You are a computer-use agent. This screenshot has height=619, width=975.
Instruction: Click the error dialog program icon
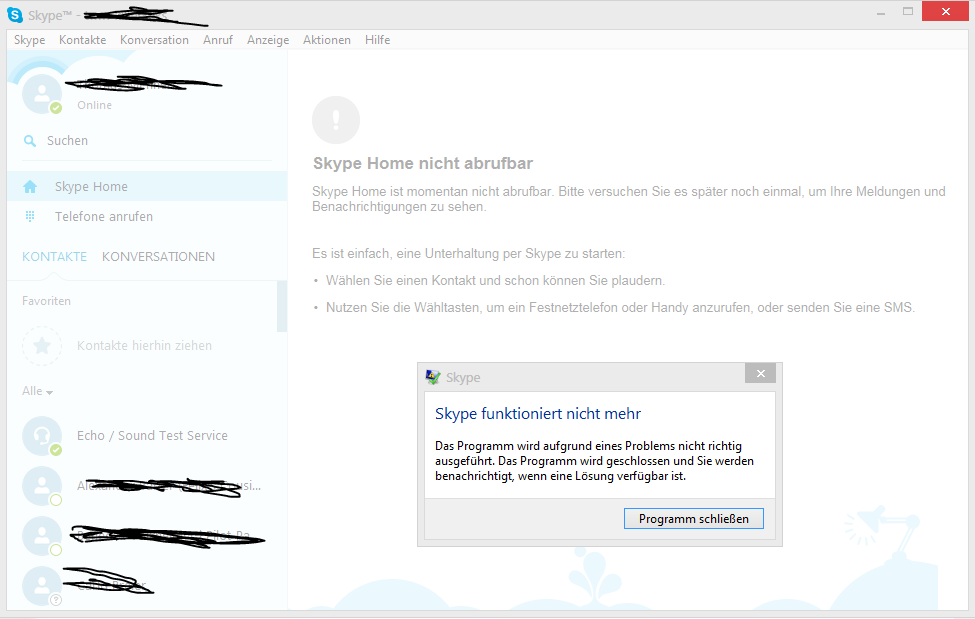433,377
